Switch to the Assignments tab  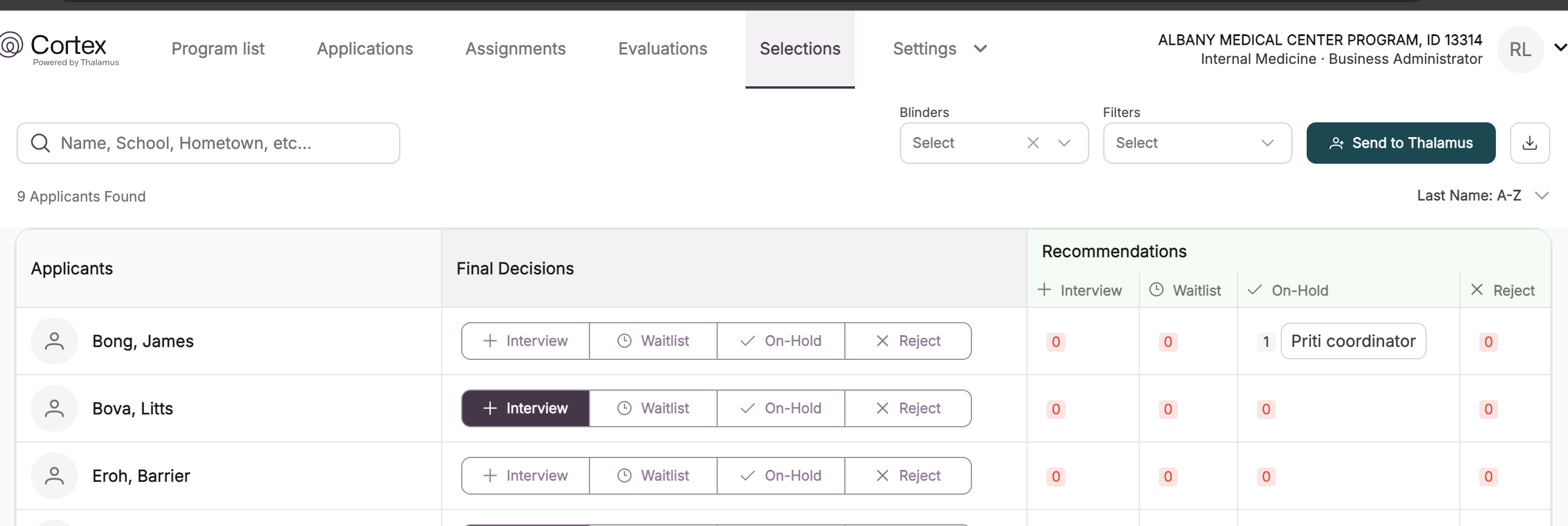516,48
